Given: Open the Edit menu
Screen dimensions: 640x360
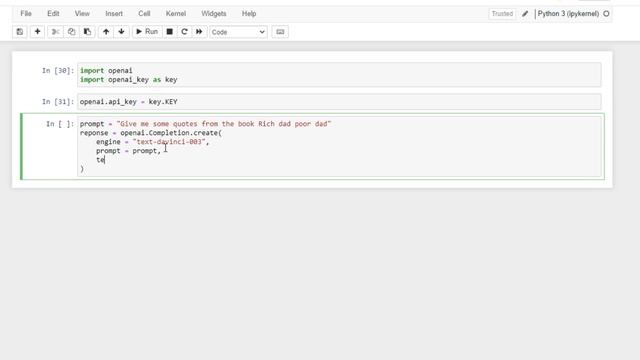Looking at the screenshot, I should [x=53, y=13].
